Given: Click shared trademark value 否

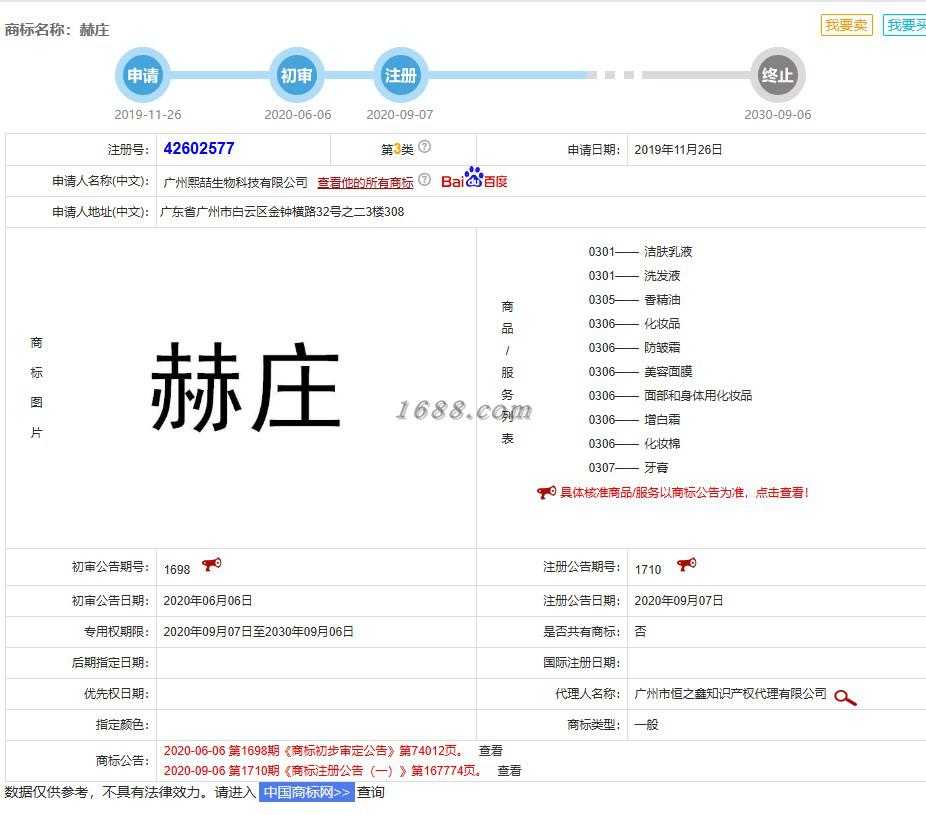Looking at the screenshot, I should pyautogui.click(x=640, y=632).
